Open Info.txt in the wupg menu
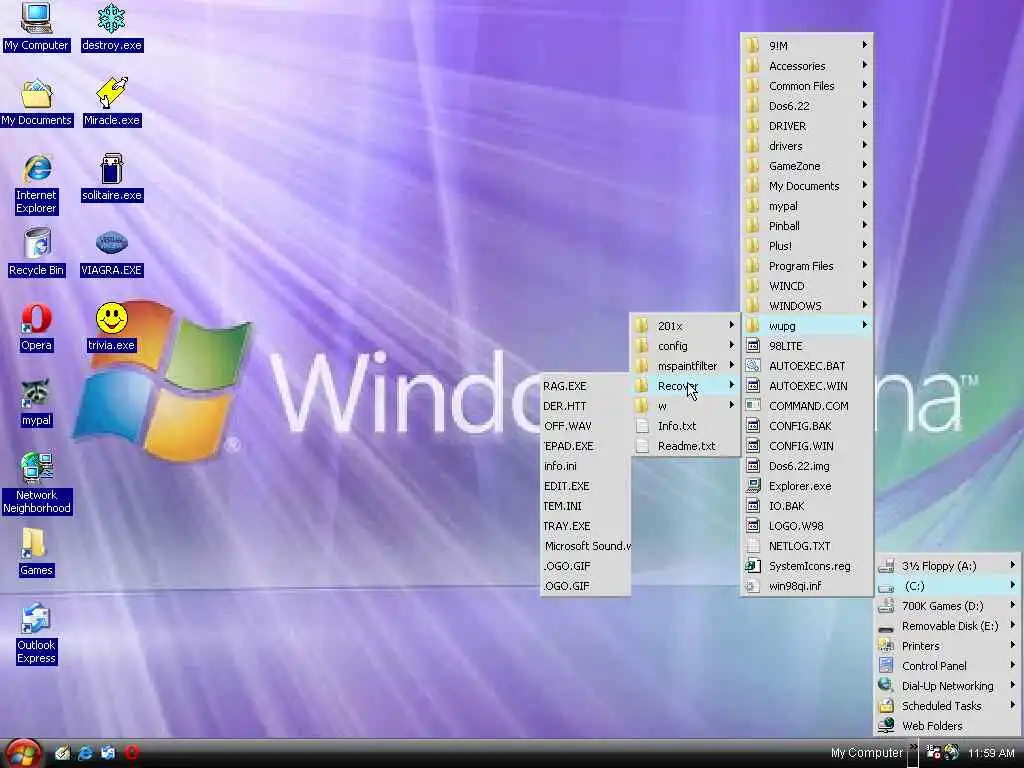This screenshot has height=768, width=1024. 685,426
